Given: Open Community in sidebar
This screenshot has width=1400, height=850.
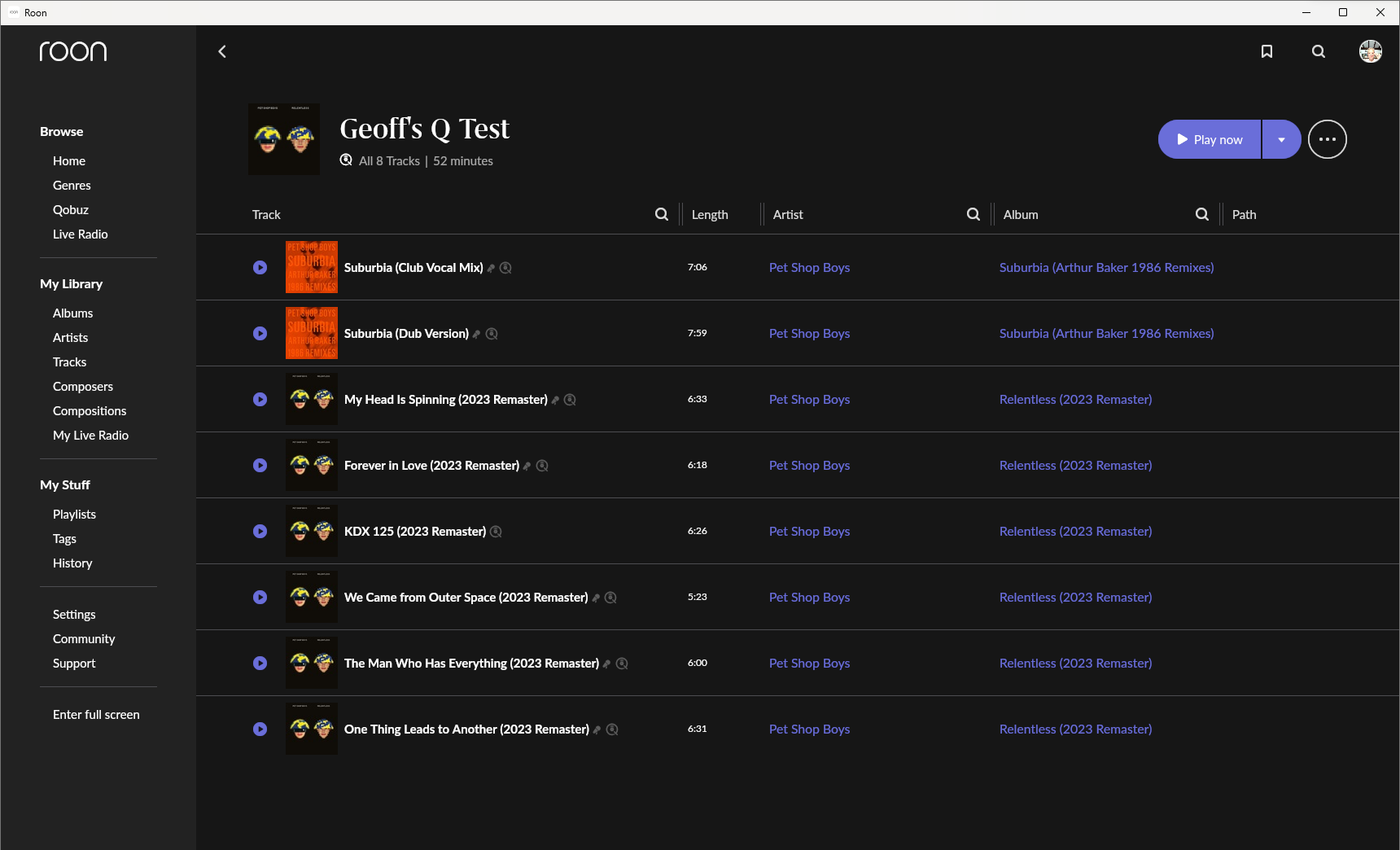Looking at the screenshot, I should pos(84,639).
